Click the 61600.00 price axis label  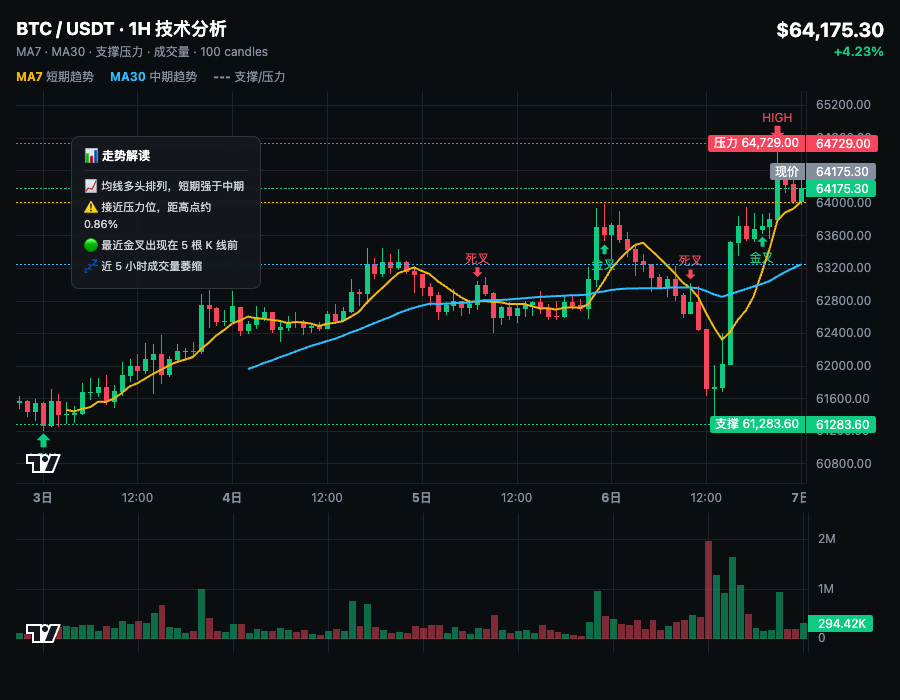coord(843,398)
